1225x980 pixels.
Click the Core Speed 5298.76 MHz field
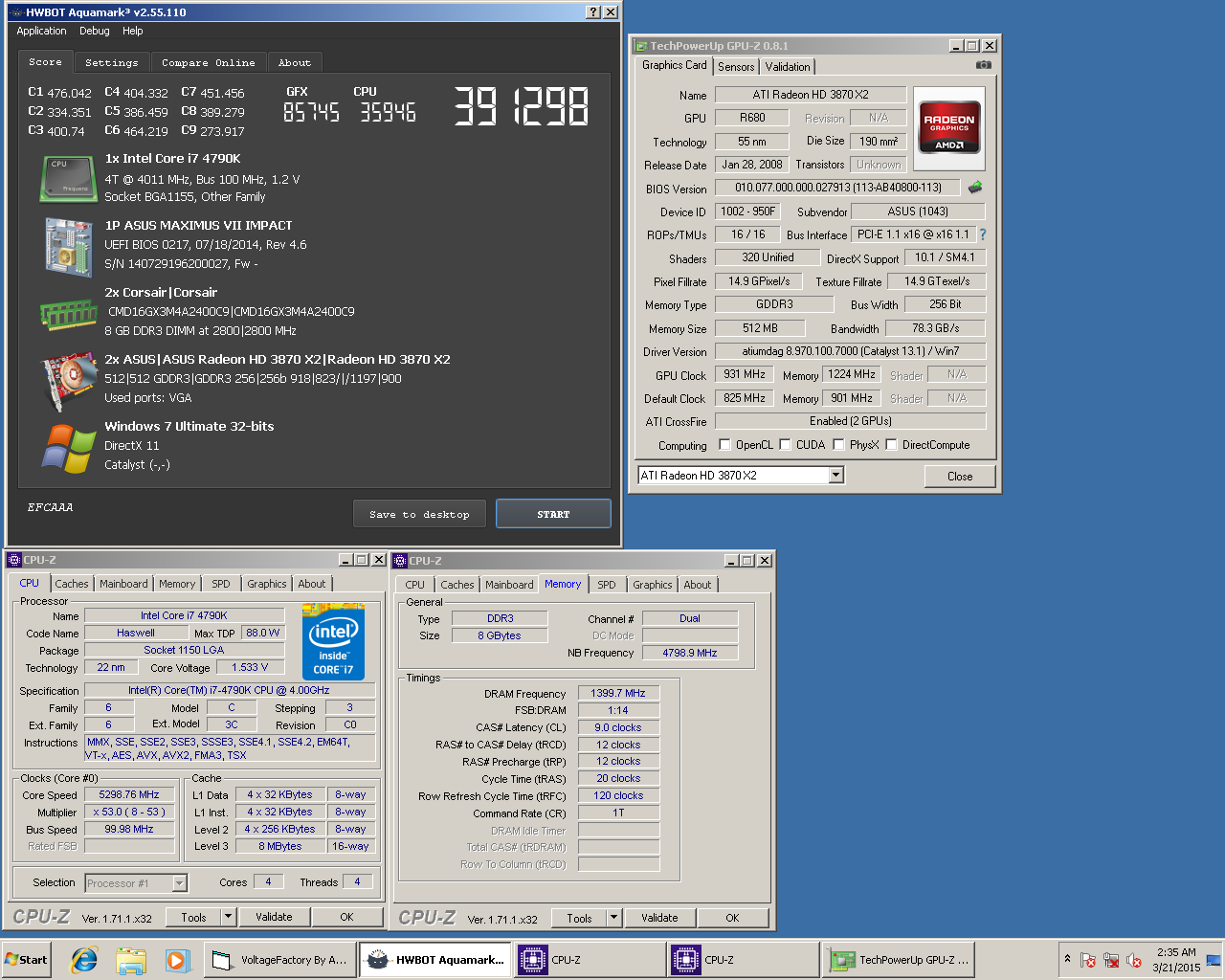(129, 794)
